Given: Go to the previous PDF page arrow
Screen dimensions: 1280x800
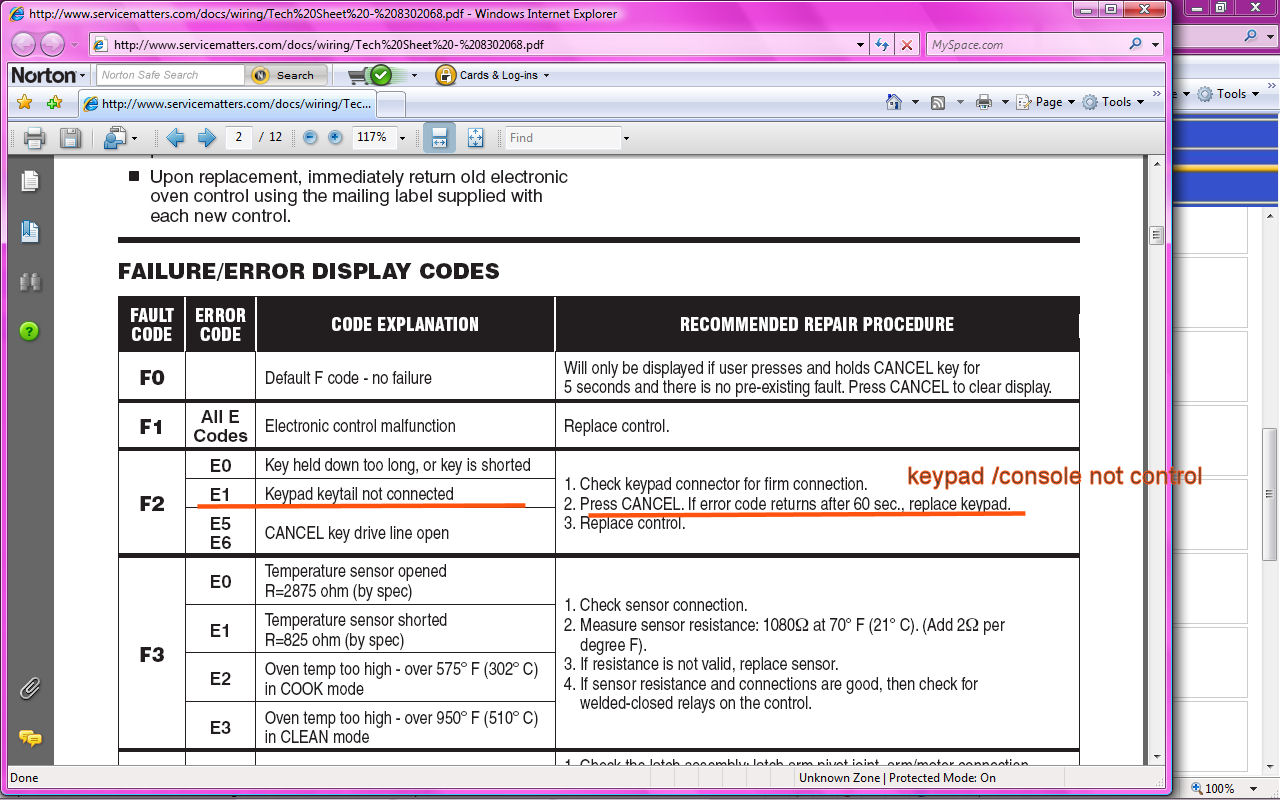Looking at the screenshot, I should (175, 138).
